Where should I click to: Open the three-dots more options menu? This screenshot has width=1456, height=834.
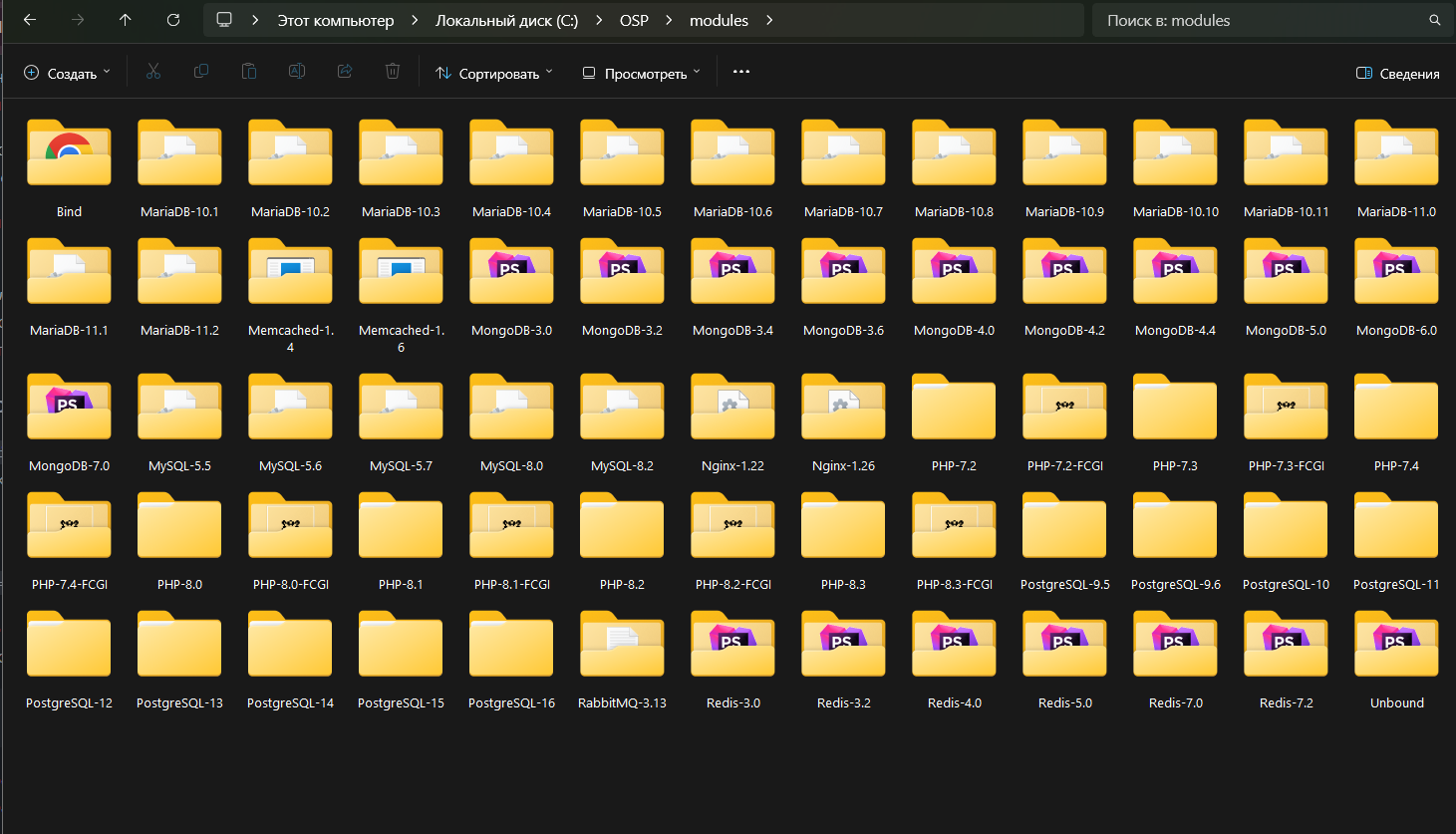pyautogui.click(x=741, y=72)
